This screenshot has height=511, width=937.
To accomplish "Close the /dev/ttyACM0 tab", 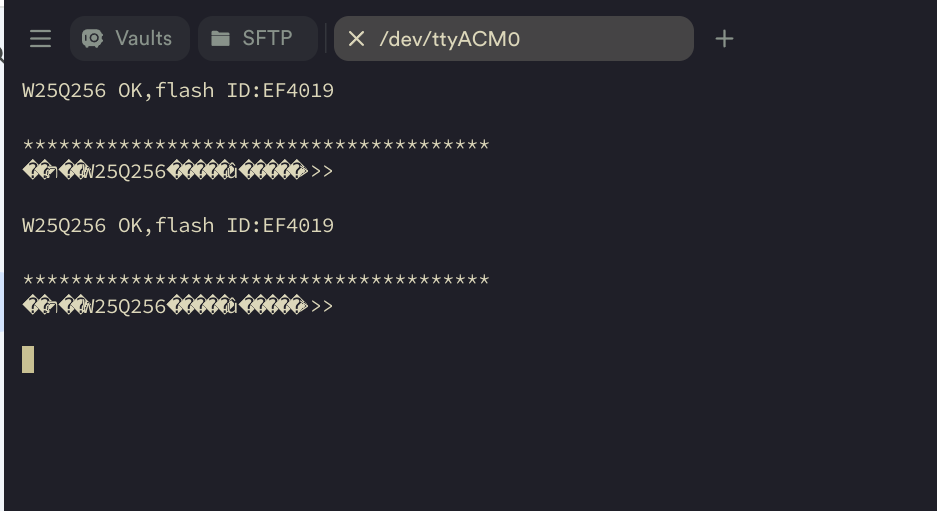I will (x=356, y=39).
